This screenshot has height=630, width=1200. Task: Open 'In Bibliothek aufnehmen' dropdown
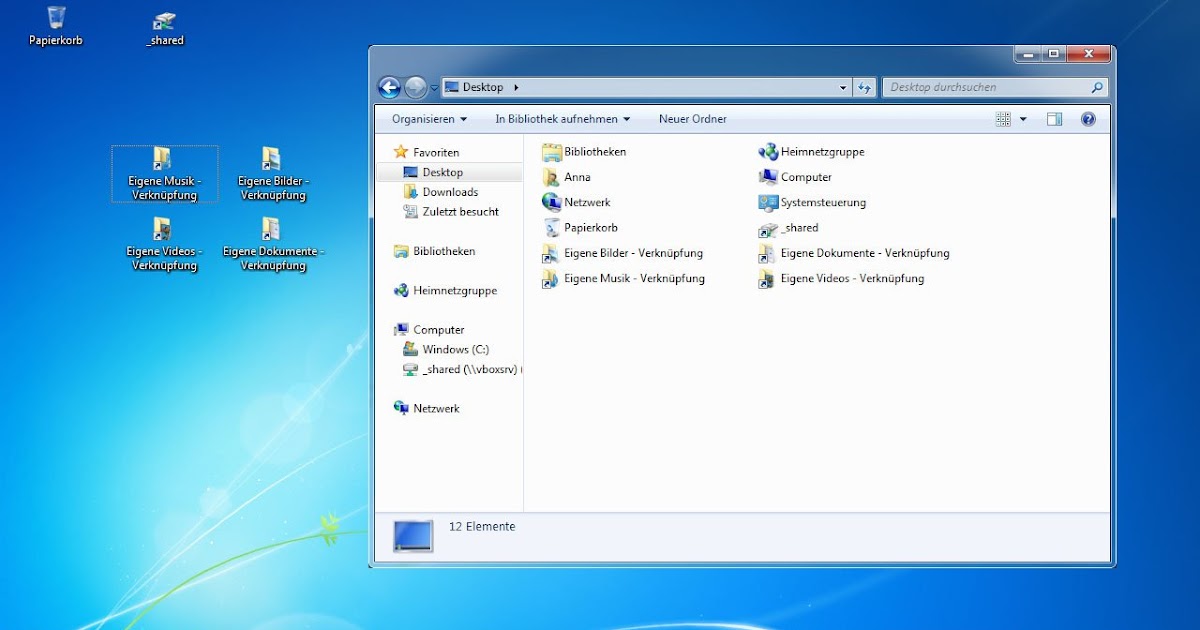click(x=562, y=119)
